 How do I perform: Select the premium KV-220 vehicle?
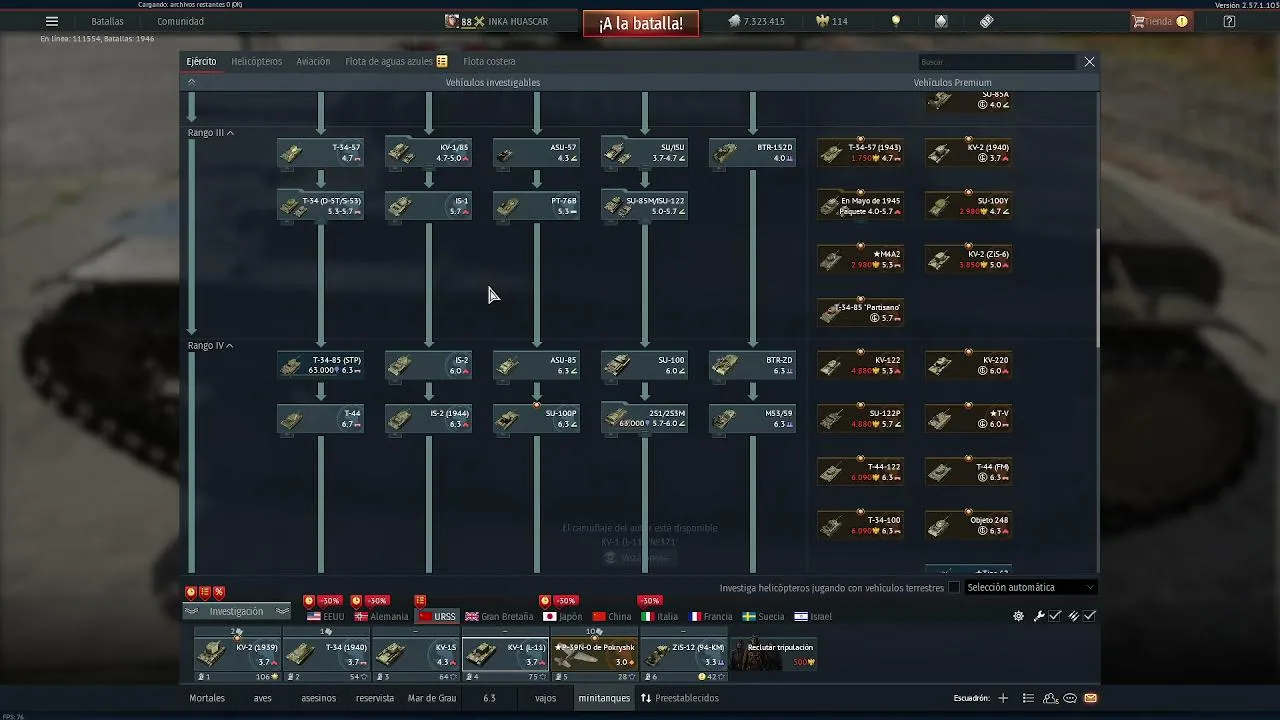969,365
